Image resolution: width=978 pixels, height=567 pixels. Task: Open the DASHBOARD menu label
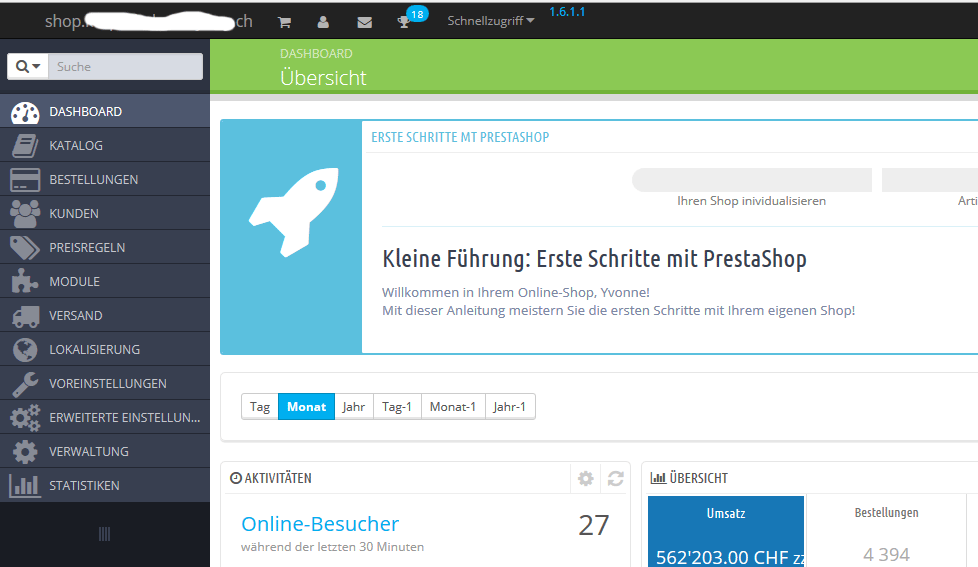click(85, 112)
